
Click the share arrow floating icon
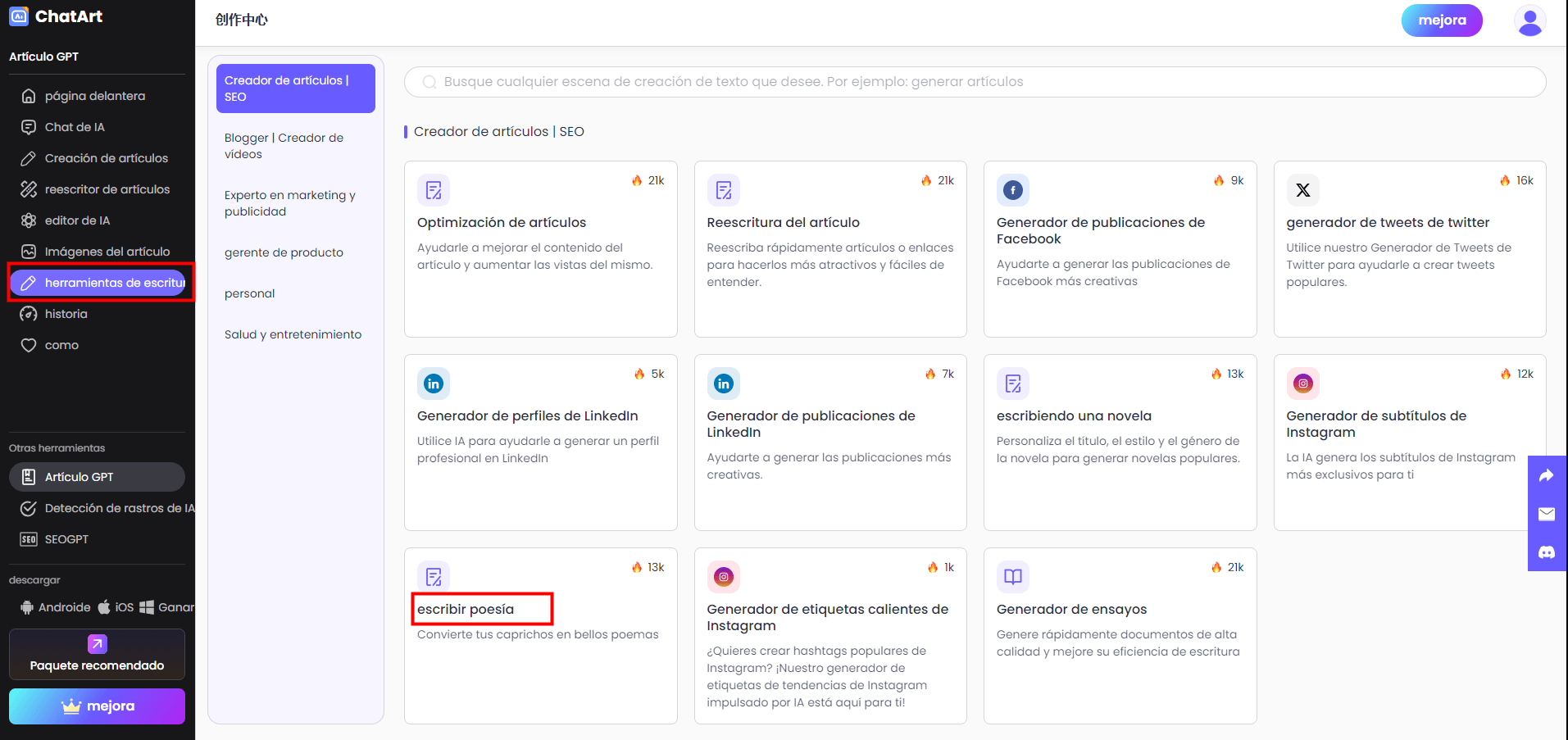1547,475
